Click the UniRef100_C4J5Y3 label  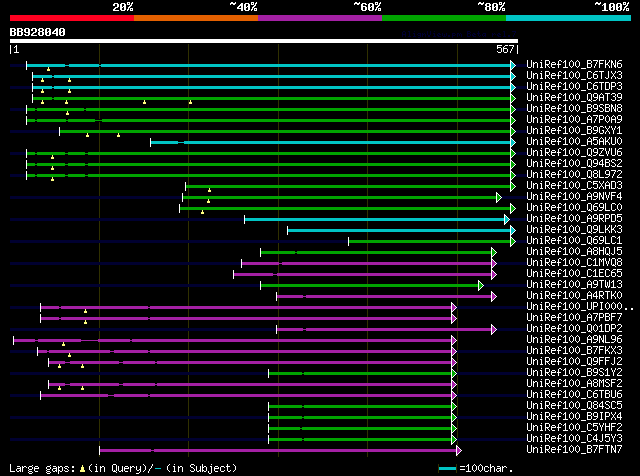coord(574,439)
